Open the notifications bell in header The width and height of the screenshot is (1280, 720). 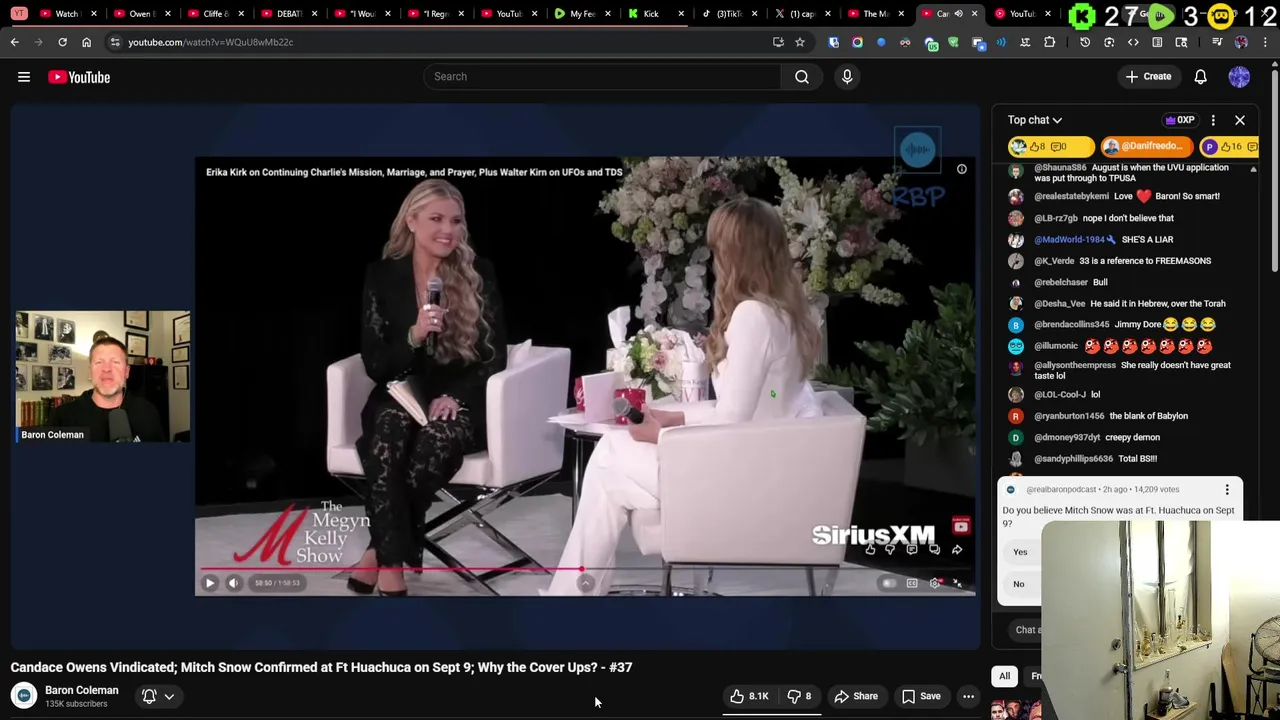[x=1200, y=77]
